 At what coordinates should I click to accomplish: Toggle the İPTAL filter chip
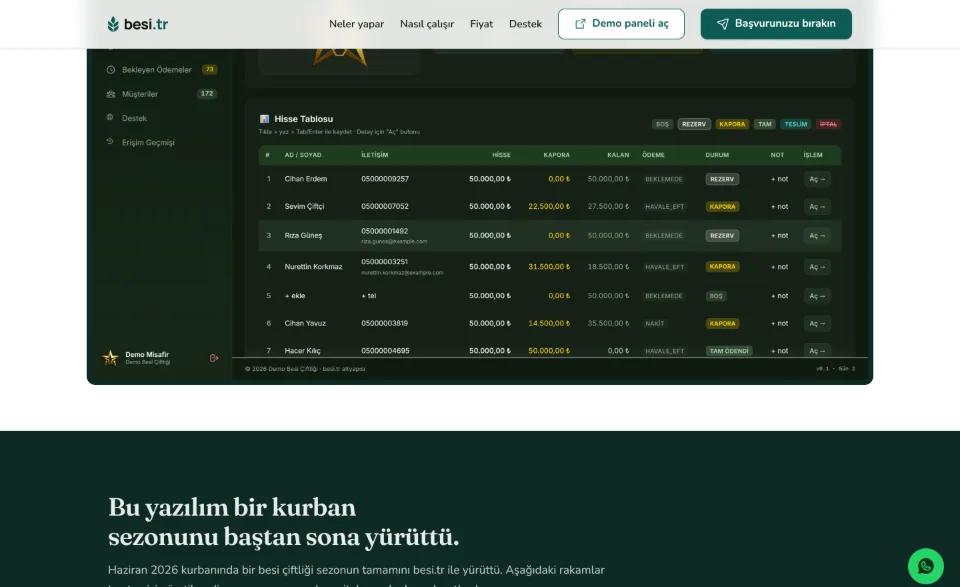tap(828, 124)
